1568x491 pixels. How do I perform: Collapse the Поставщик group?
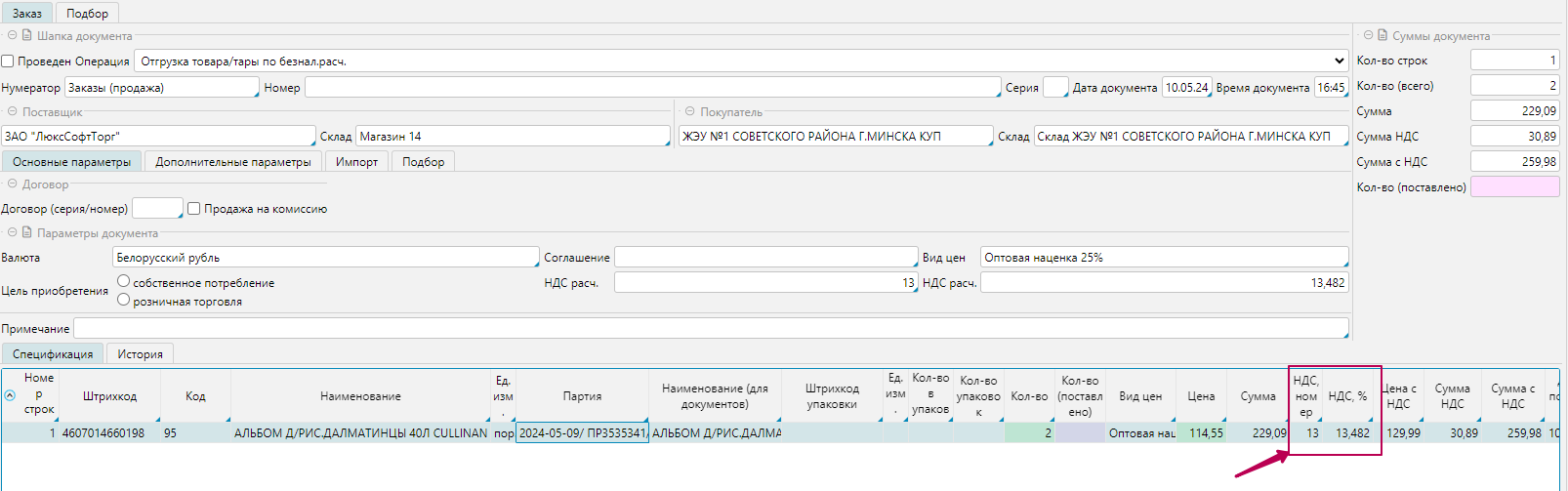13,112
